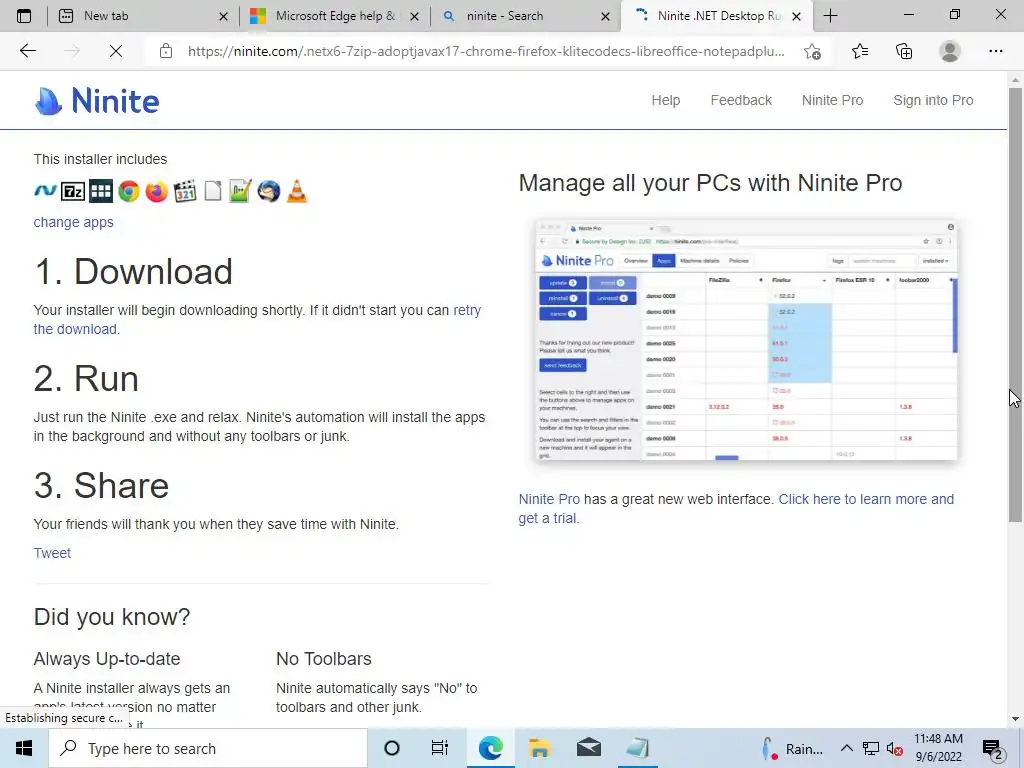Stop loading the page
Image resolution: width=1024 pixels, height=768 pixels.
[116, 51]
